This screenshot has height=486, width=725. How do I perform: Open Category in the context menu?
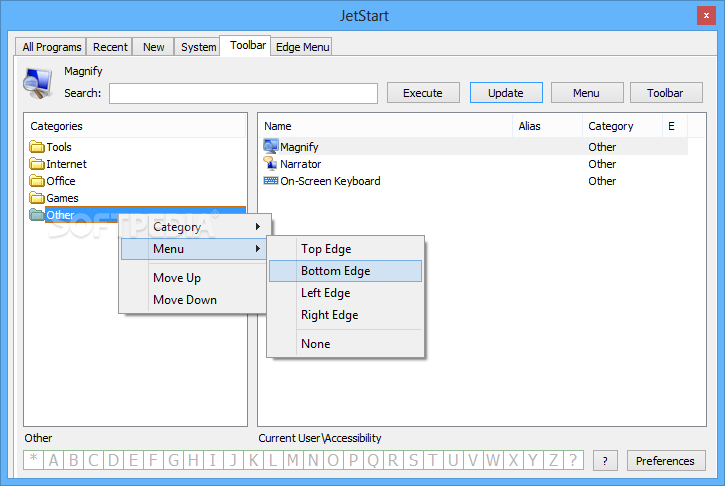tap(193, 227)
